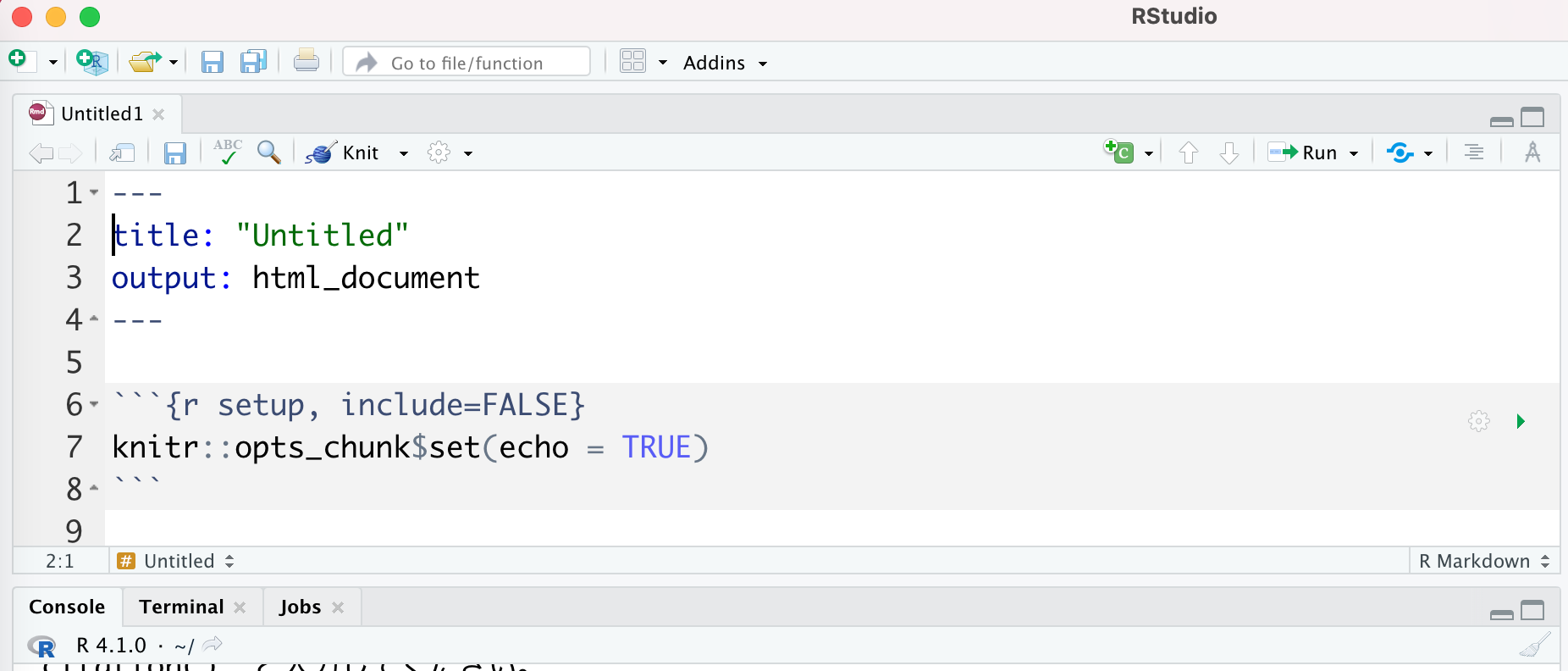Toggle the visual markdown editor icon
The image size is (1568, 671).
pos(1532,152)
